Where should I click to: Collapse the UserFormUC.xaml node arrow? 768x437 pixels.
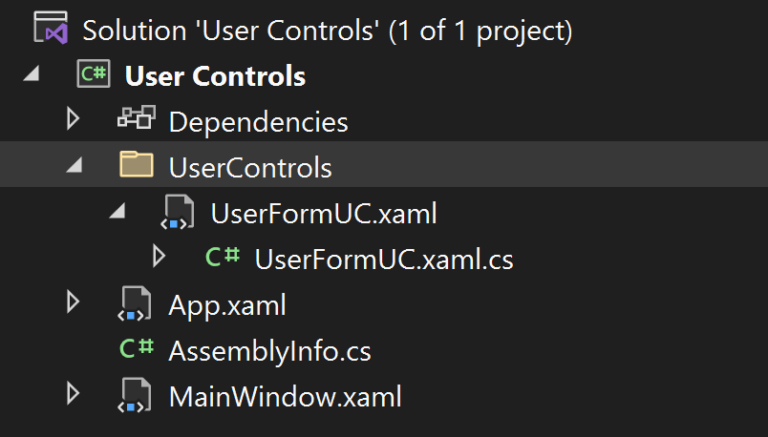coord(117,211)
